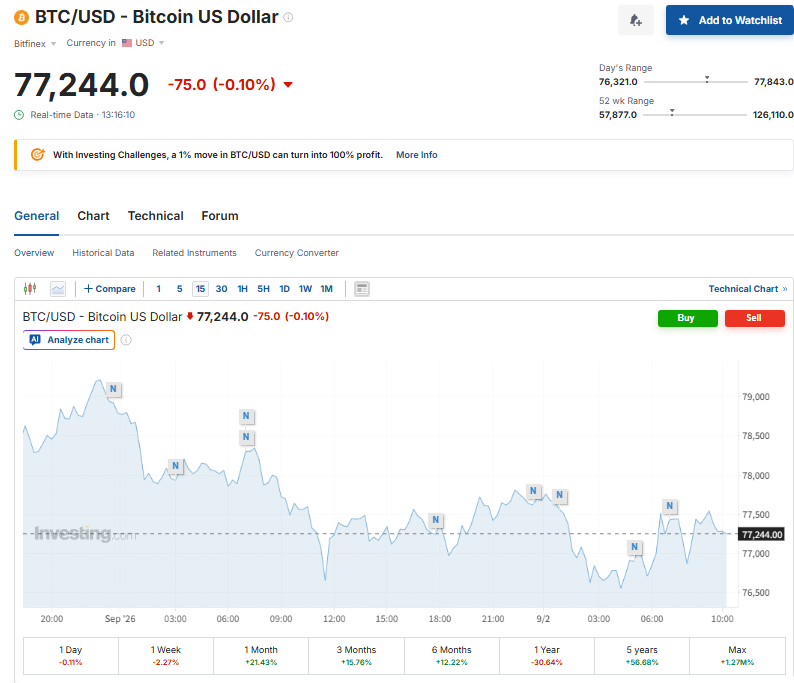Select the 6 Months performance range
This screenshot has width=794, height=683.
(451, 656)
